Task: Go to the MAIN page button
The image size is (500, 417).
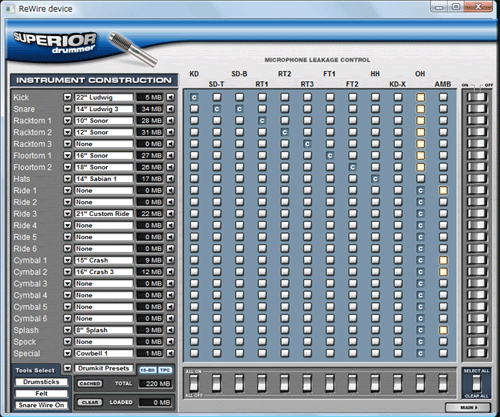Action: click(468, 408)
